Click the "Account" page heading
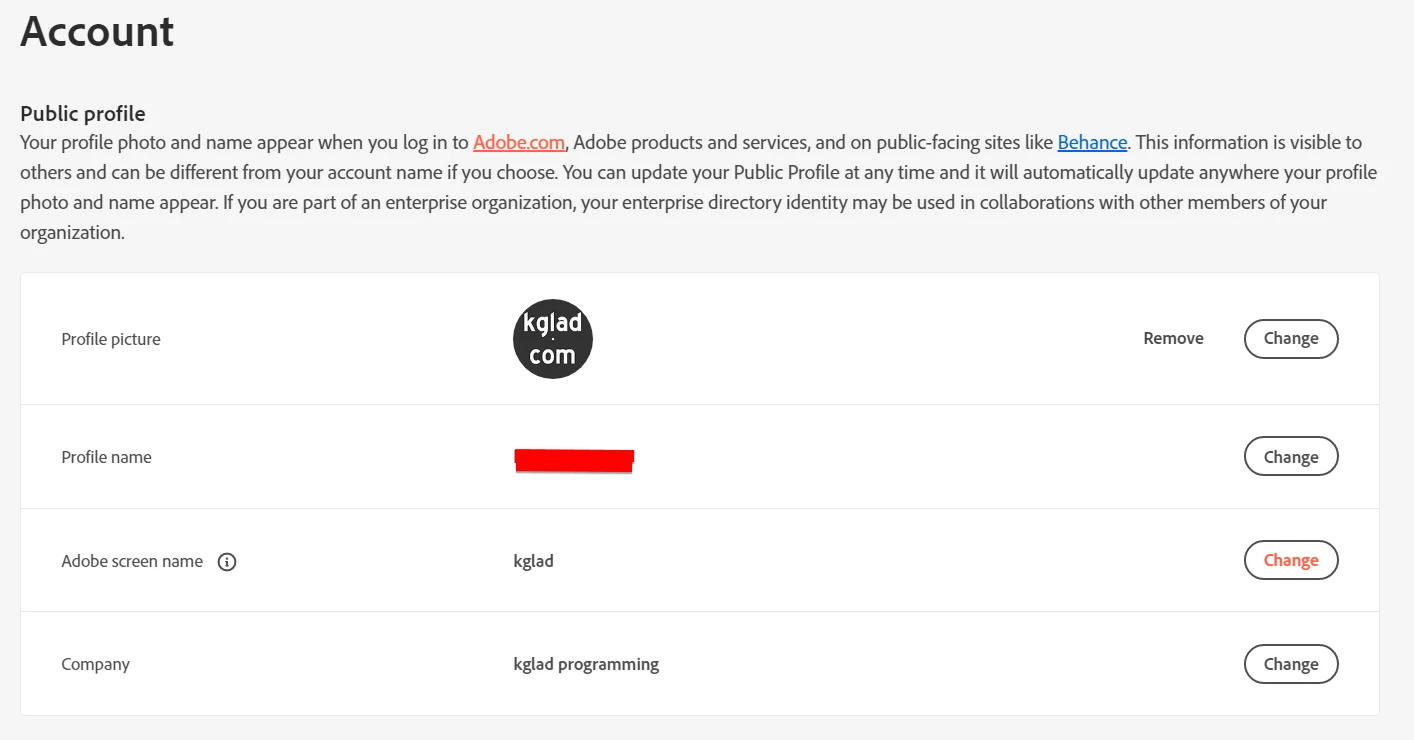The height and width of the screenshot is (740, 1414). coord(97,32)
